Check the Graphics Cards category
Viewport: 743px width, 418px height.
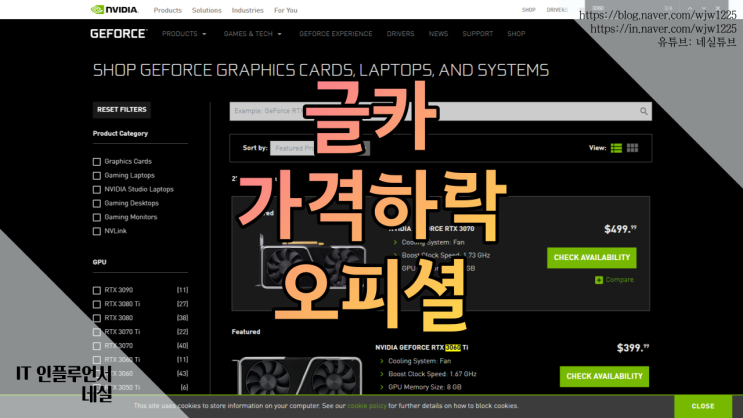97,162
